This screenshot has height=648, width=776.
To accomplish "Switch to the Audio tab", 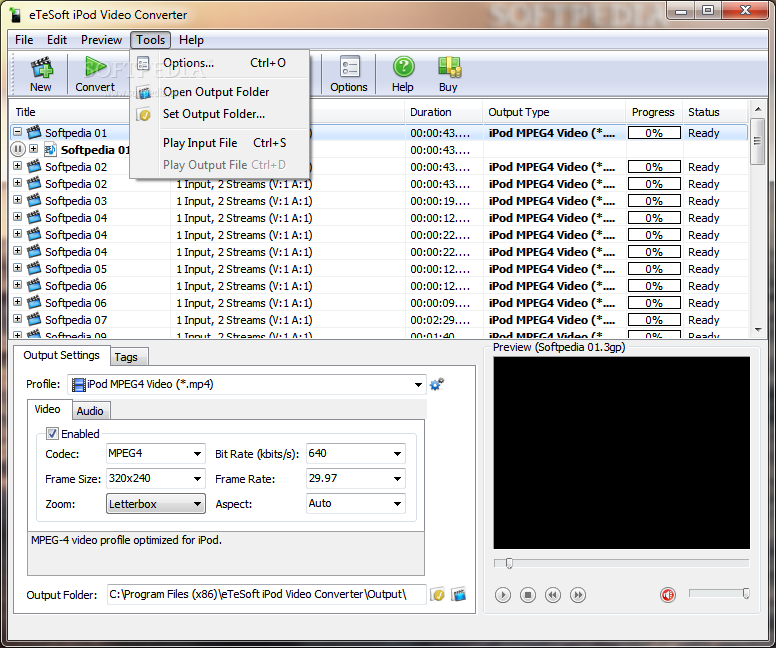I will tap(90, 411).
